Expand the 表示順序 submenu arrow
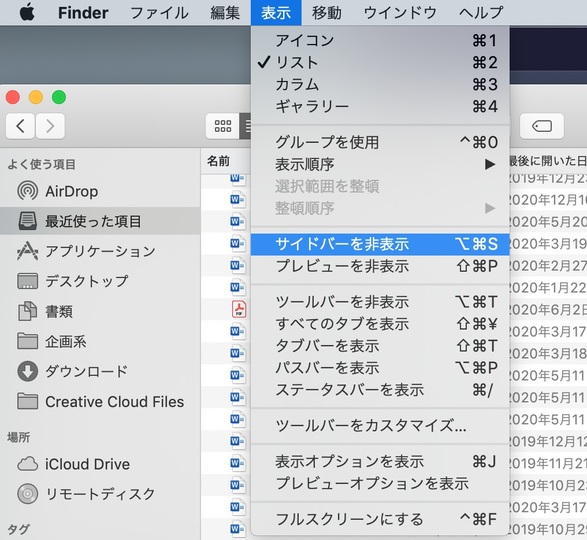587x540 pixels. click(x=490, y=164)
